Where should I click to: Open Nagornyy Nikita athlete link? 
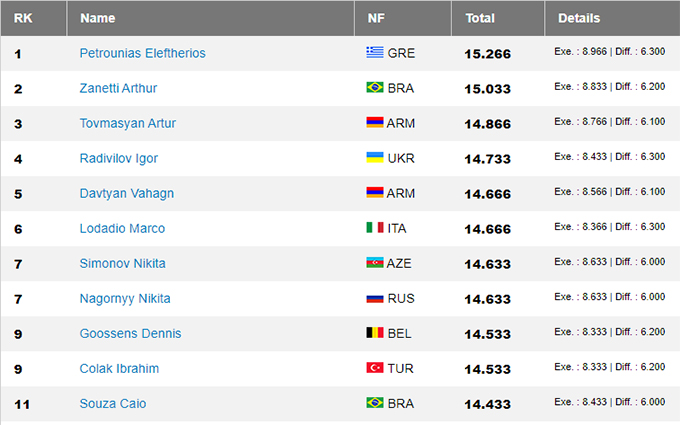tap(124, 298)
